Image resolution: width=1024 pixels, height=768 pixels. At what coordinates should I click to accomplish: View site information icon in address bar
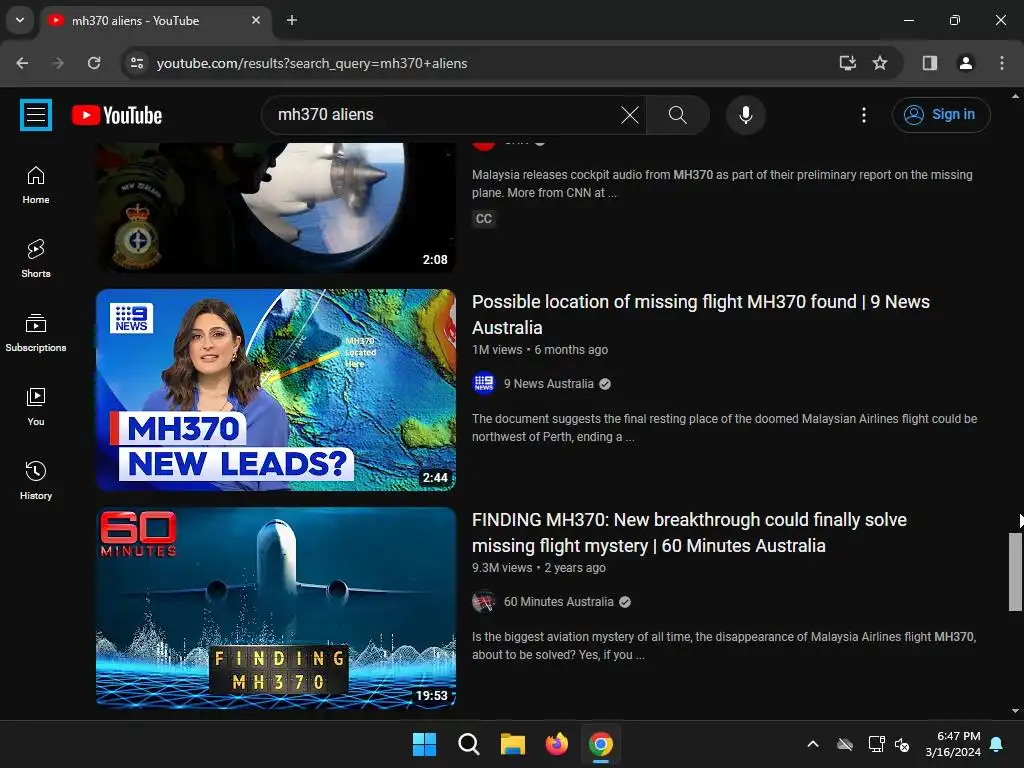click(x=137, y=63)
